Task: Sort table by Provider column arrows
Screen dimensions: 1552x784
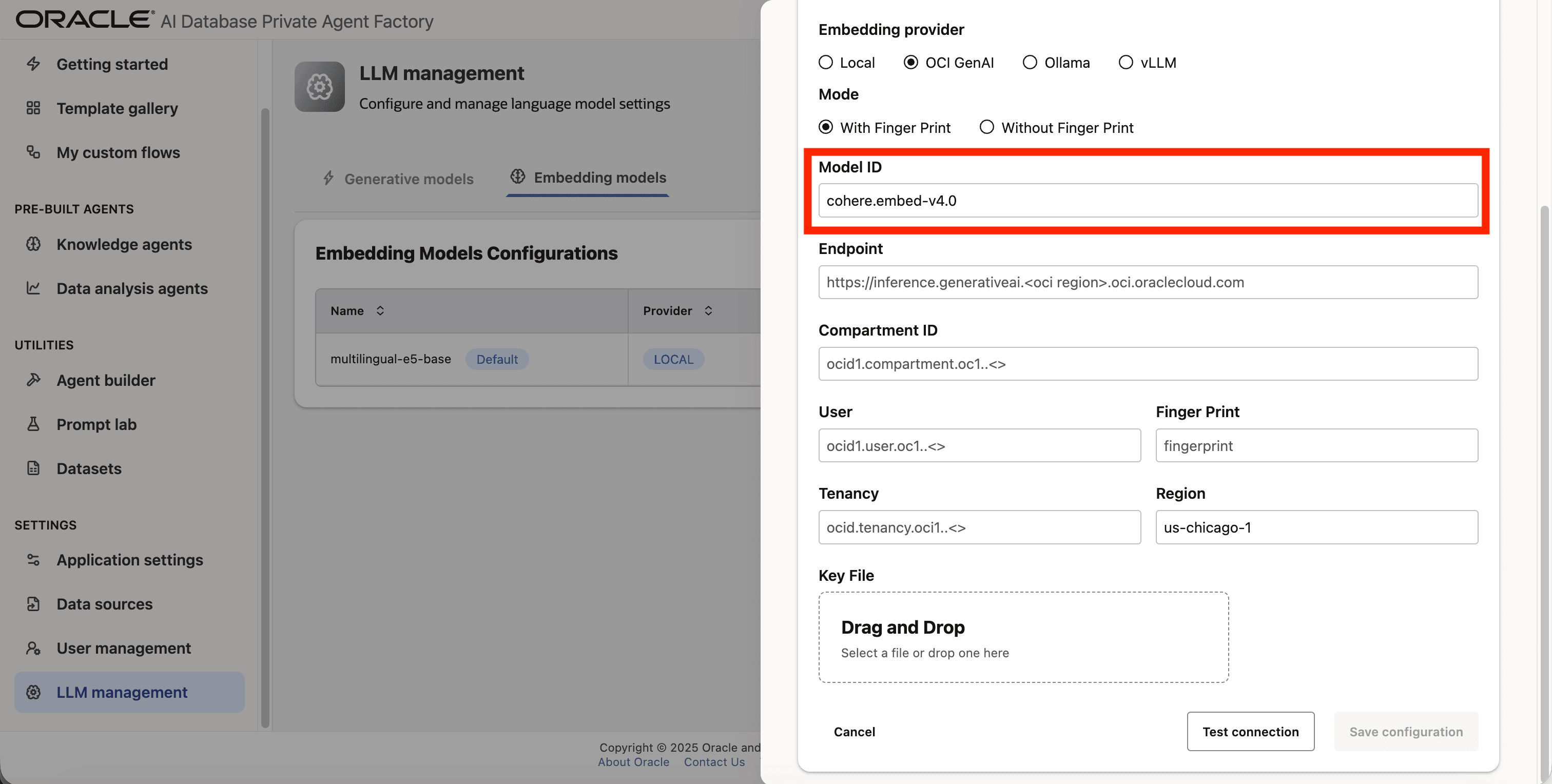Action: [x=709, y=311]
